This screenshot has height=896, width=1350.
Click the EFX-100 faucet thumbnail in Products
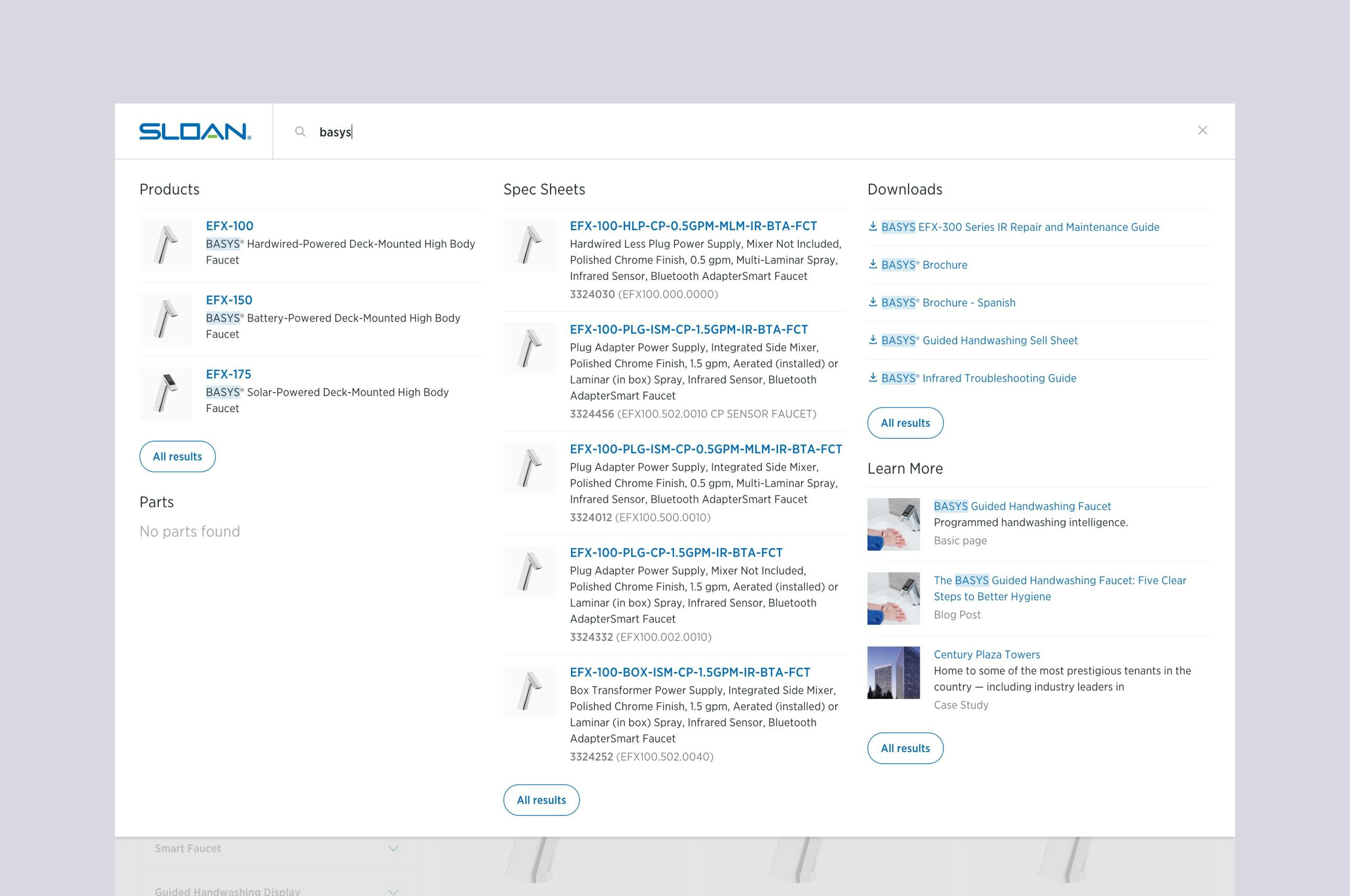point(166,245)
